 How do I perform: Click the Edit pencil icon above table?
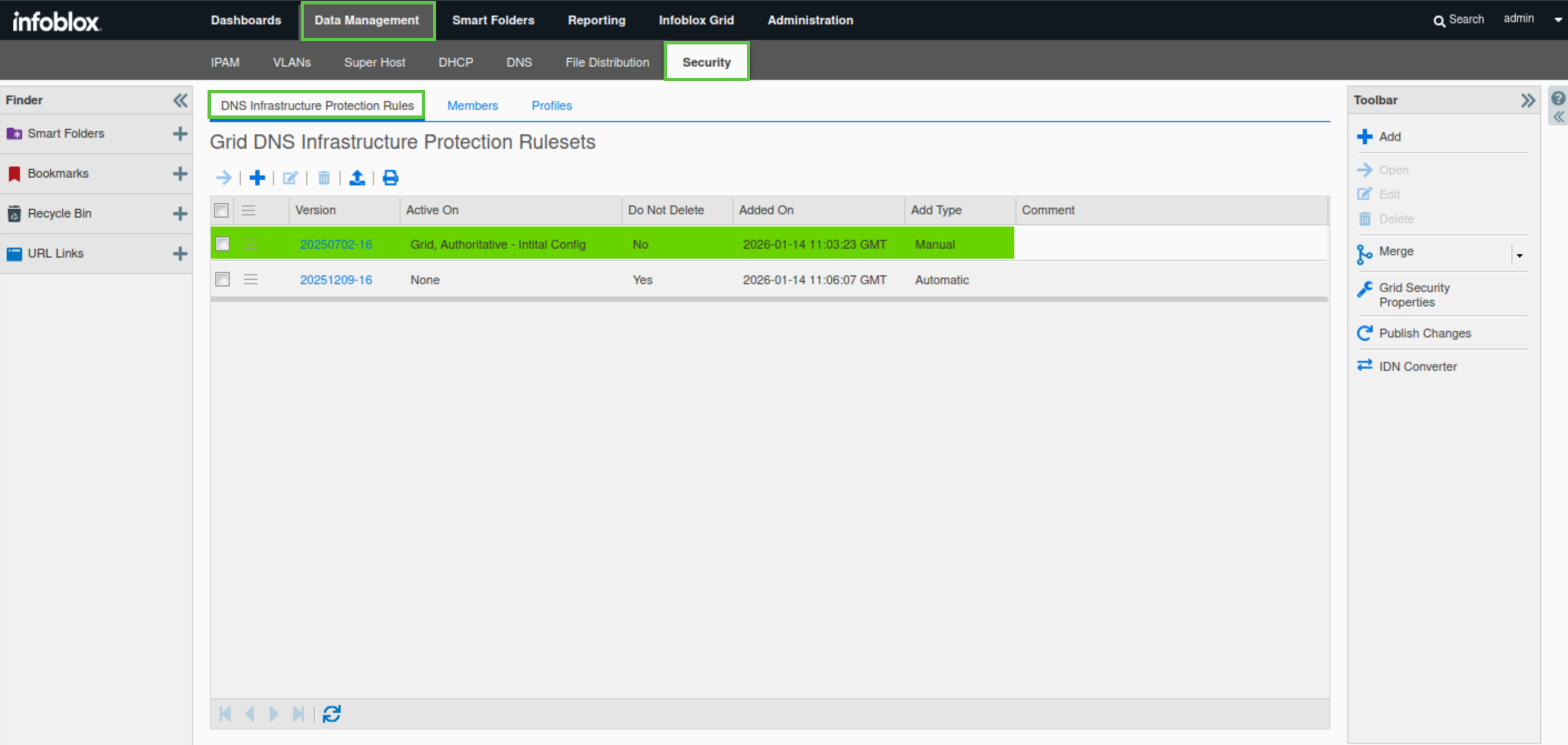pyautogui.click(x=290, y=178)
